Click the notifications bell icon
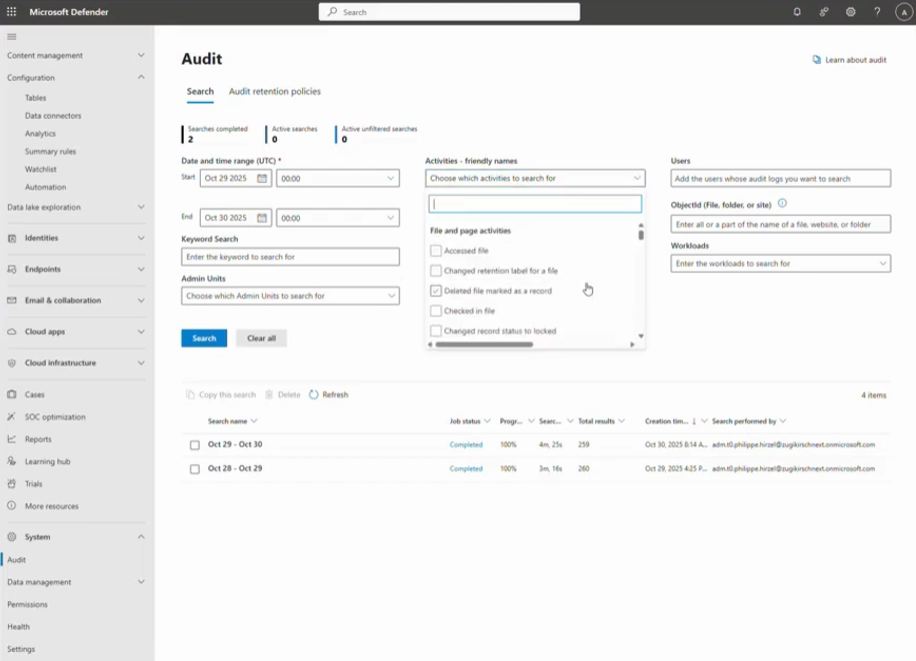Viewport: 916px width, 661px height. [x=797, y=12]
